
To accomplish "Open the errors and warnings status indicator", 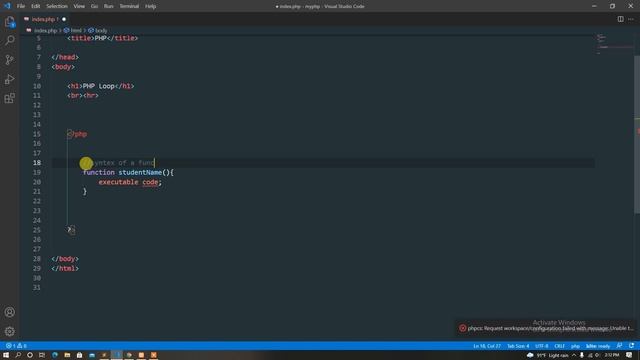I will pos(16,346).
